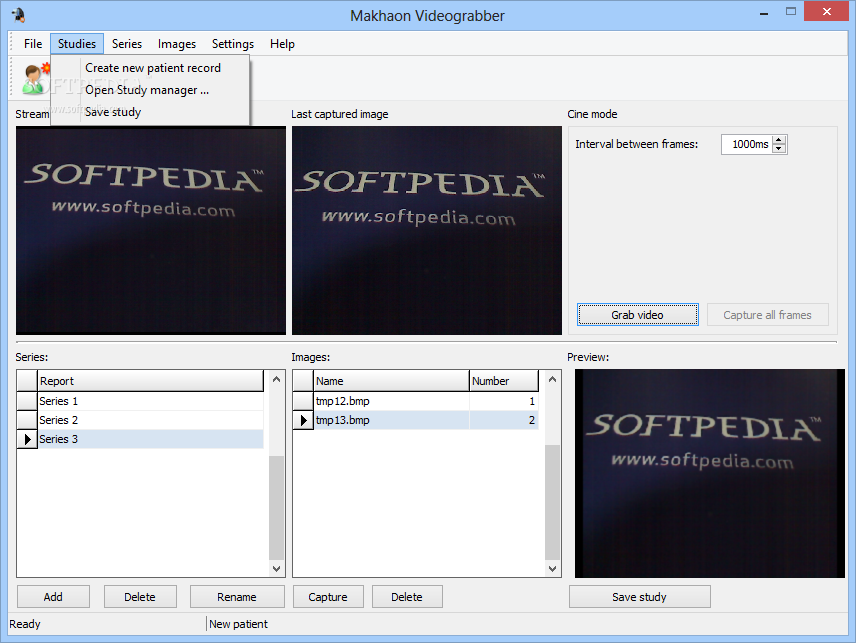This screenshot has width=856, height=643.
Task: Click the Number column header
Action: click(504, 381)
